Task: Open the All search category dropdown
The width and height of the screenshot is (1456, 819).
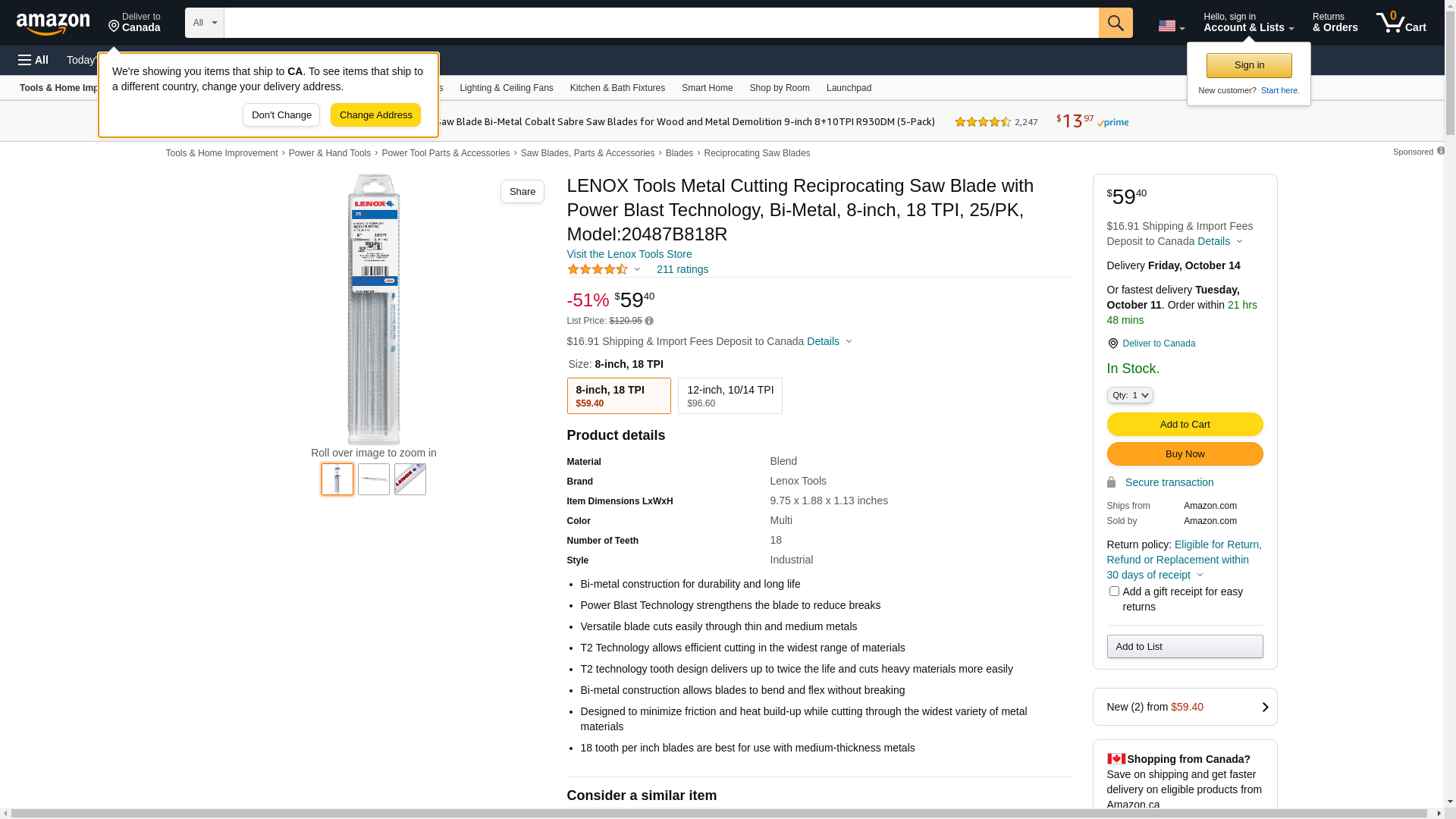Action: coord(205,23)
